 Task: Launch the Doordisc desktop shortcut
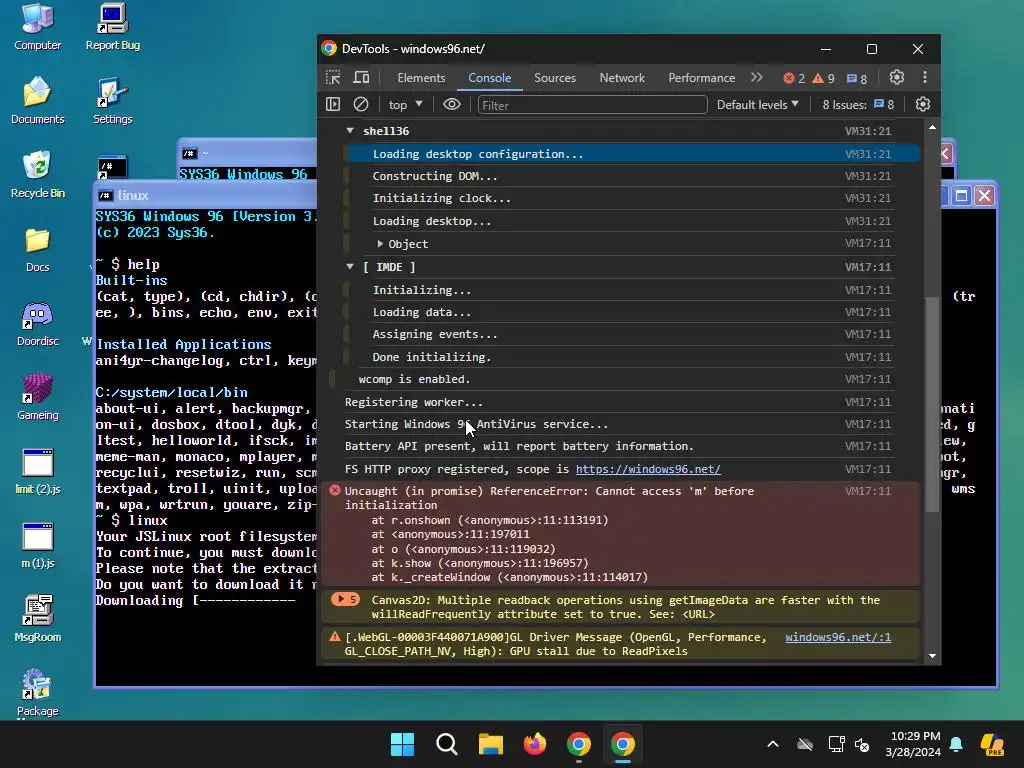tap(37, 324)
